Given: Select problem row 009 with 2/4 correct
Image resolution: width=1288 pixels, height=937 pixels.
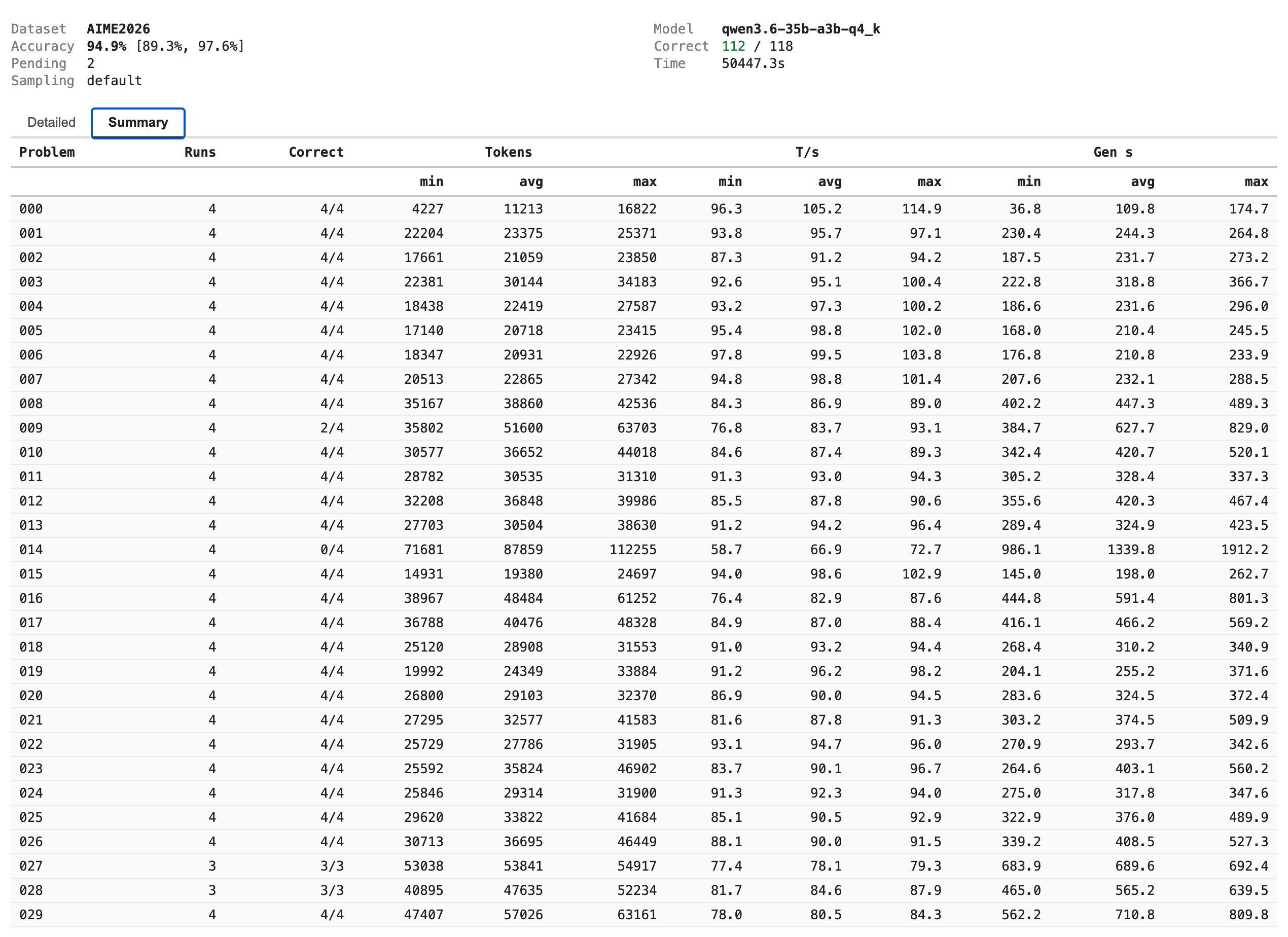Looking at the screenshot, I should (x=643, y=428).
